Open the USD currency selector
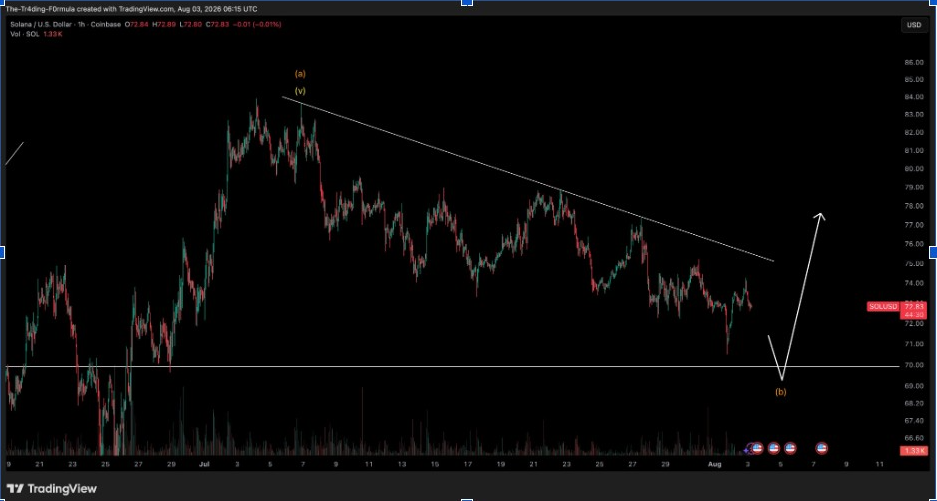Viewport: 937px width, 501px height. coord(914,25)
